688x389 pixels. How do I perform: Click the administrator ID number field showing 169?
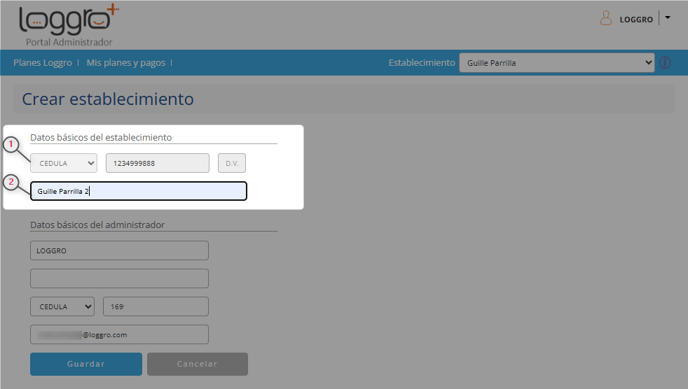(x=156, y=307)
